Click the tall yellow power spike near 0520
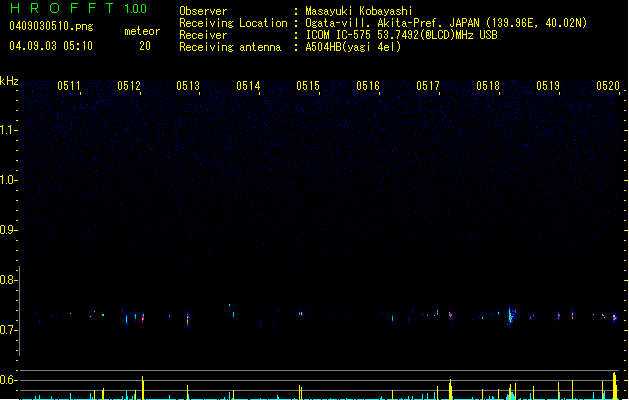The image size is (629, 400). [x=615, y=386]
